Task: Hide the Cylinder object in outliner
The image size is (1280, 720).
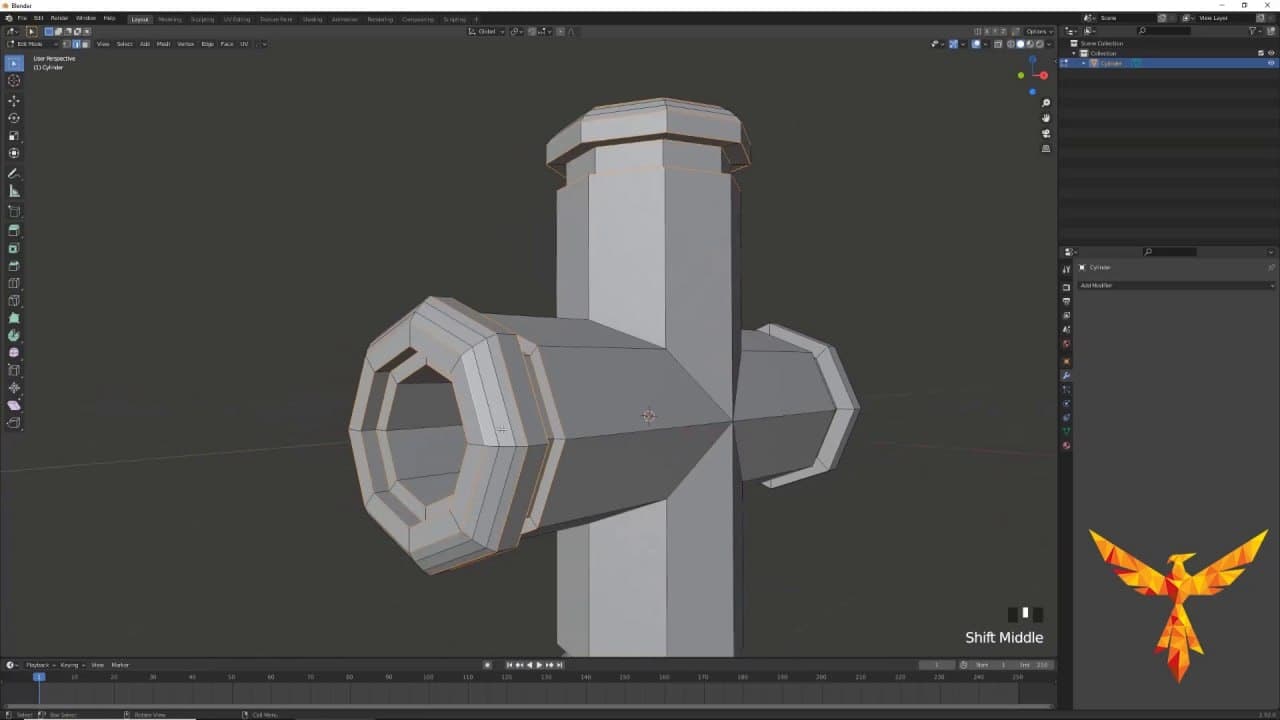Action: click(1271, 63)
